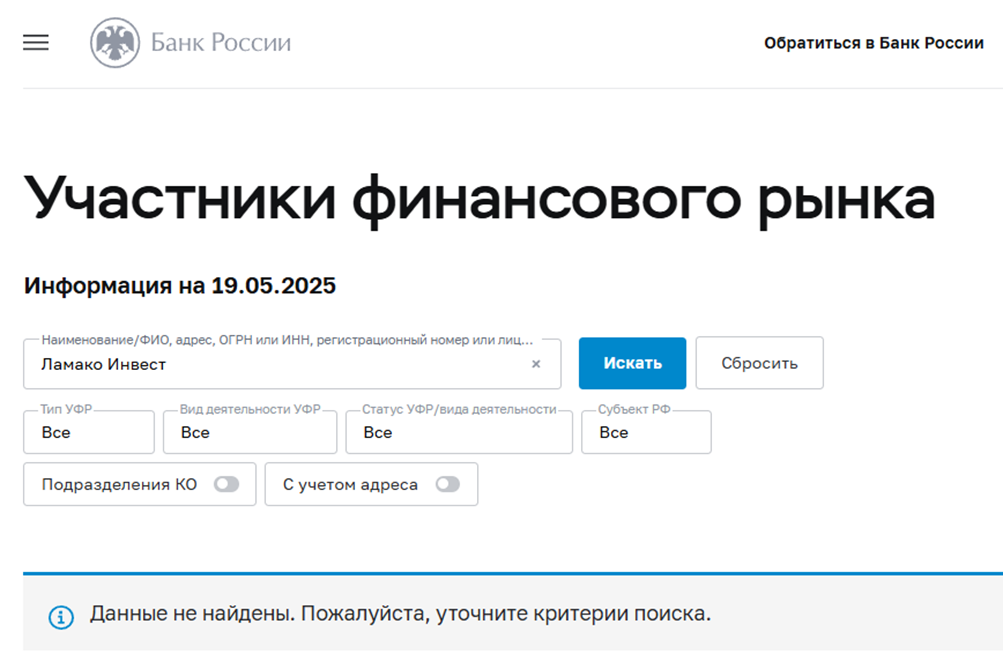The height and width of the screenshot is (669, 1003).
Task: Open the Тип УФР dropdown
Action: [x=89, y=432]
